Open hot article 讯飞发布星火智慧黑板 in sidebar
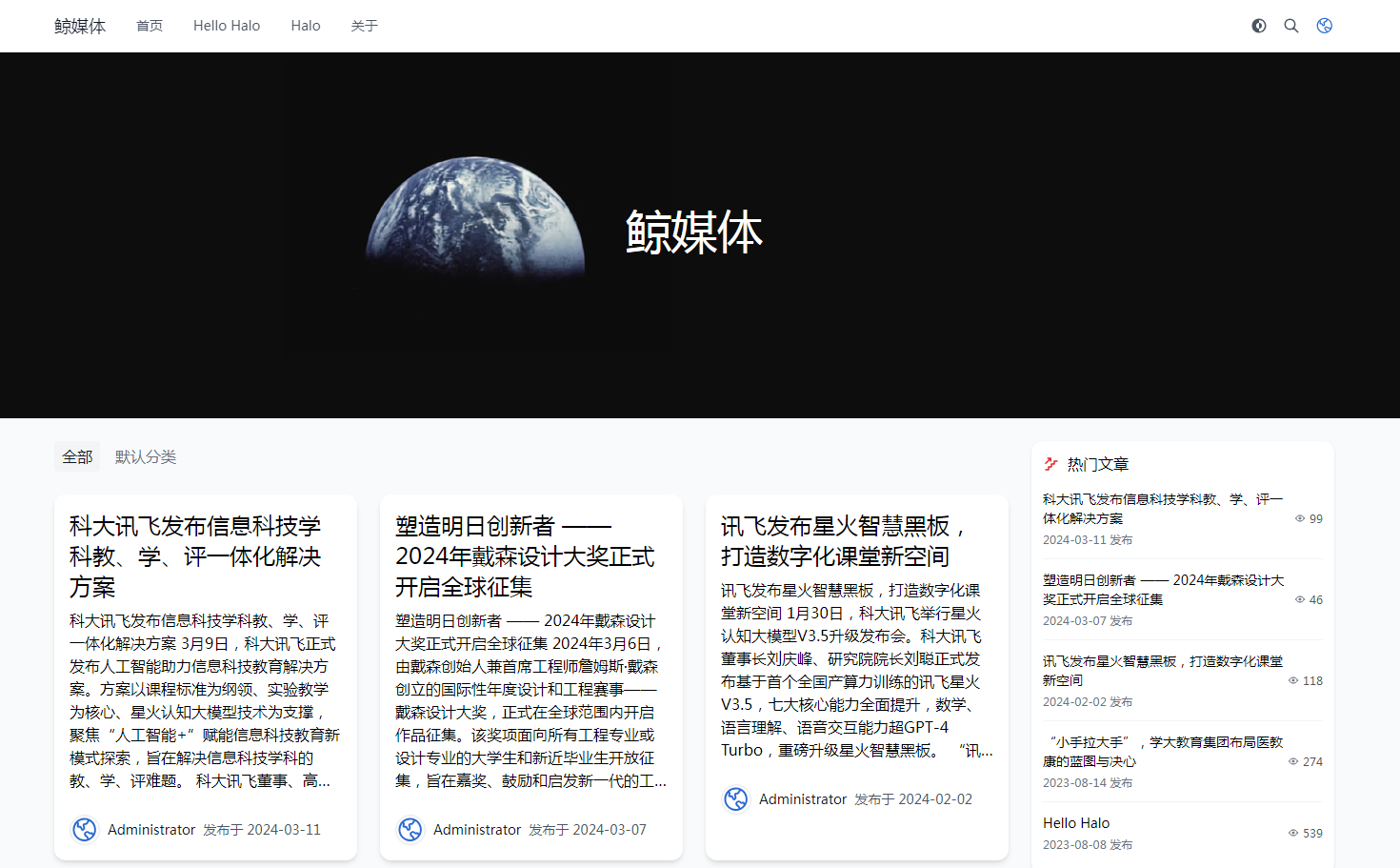Screen dimensions: 1400x868 click(1163, 671)
